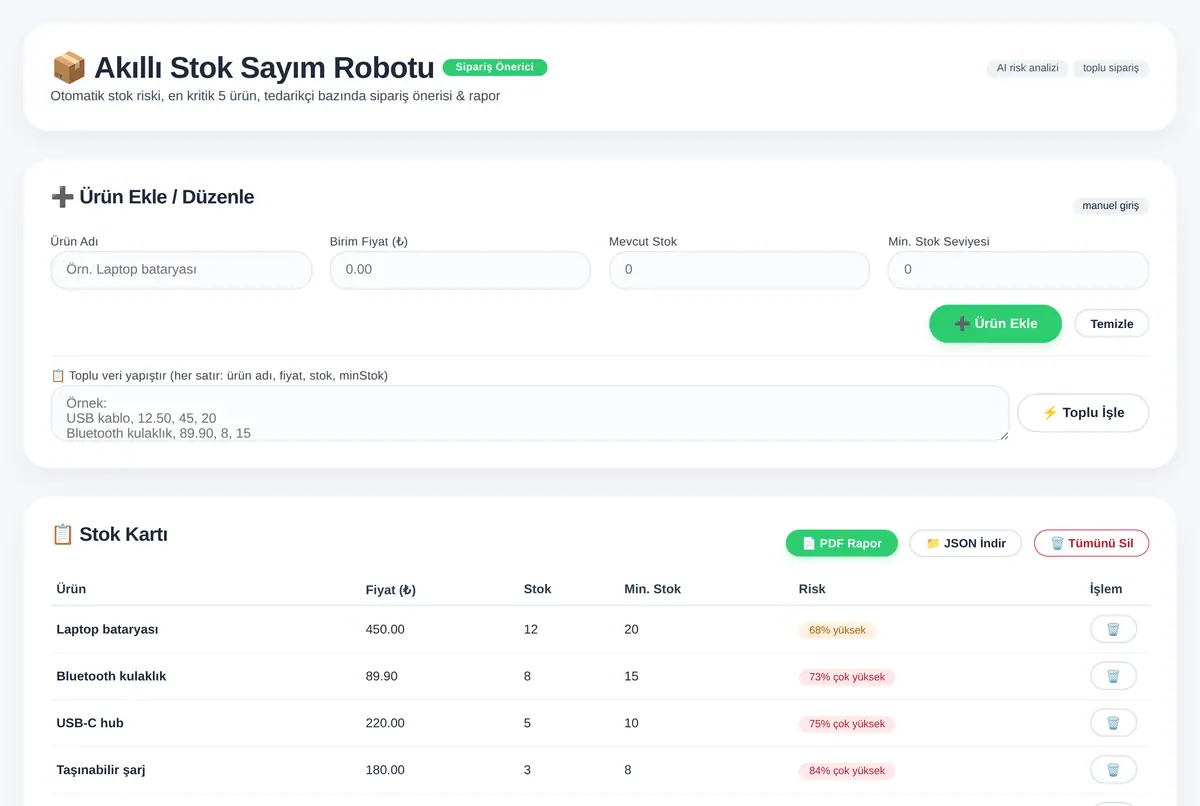
Task: Delete the USB-C hub row with trash icon
Action: (1113, 723)
